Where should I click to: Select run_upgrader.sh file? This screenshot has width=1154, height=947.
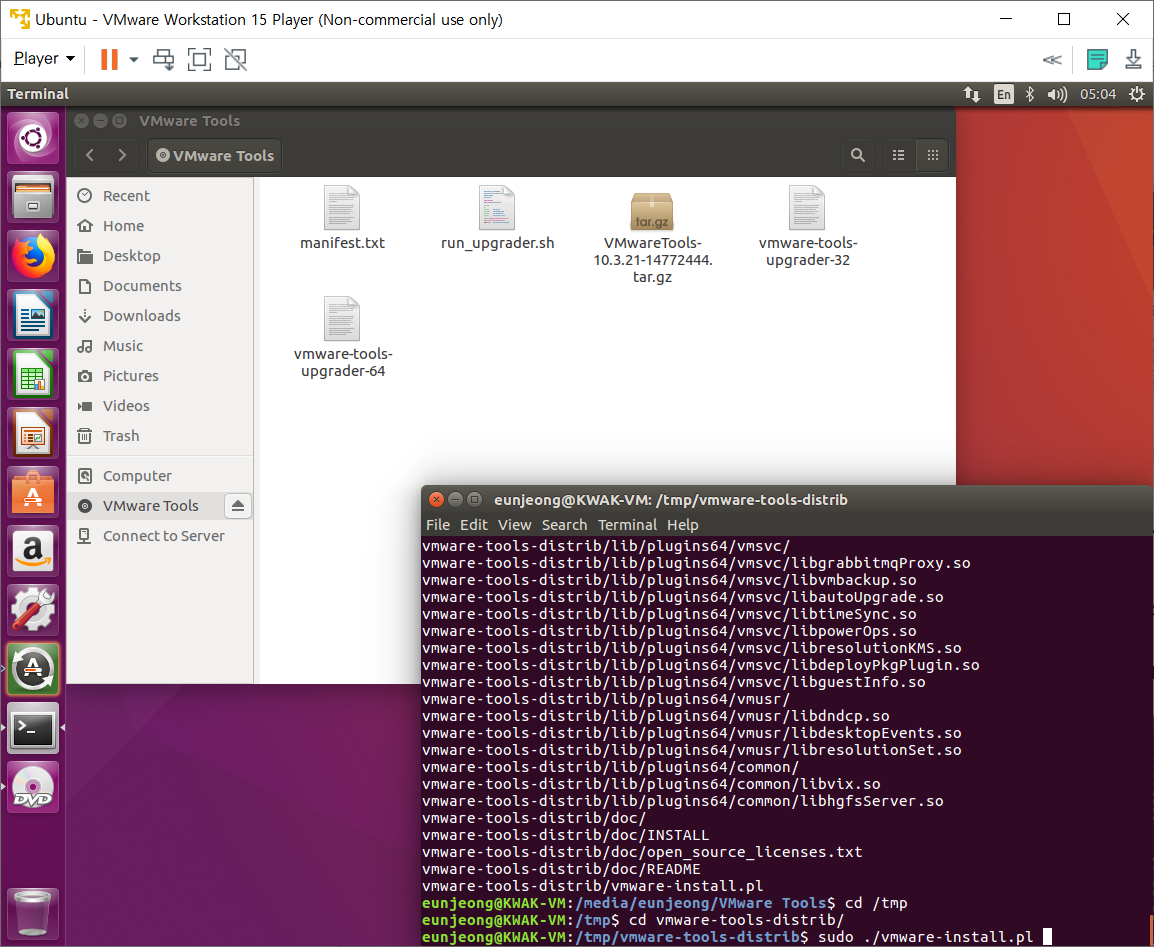pyautogui.click(x=498, y=218)
